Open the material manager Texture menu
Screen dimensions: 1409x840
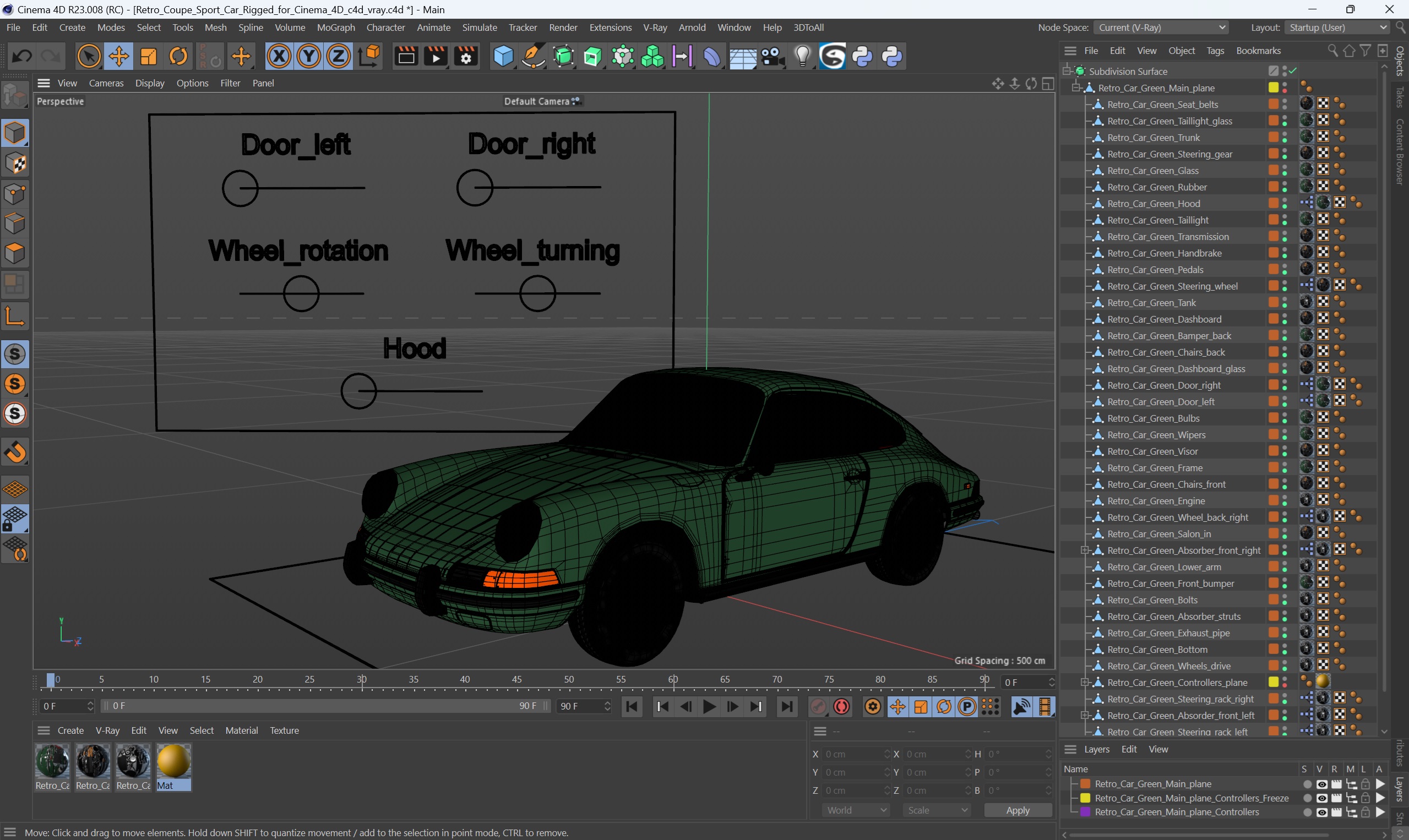(x=284, y=730)
